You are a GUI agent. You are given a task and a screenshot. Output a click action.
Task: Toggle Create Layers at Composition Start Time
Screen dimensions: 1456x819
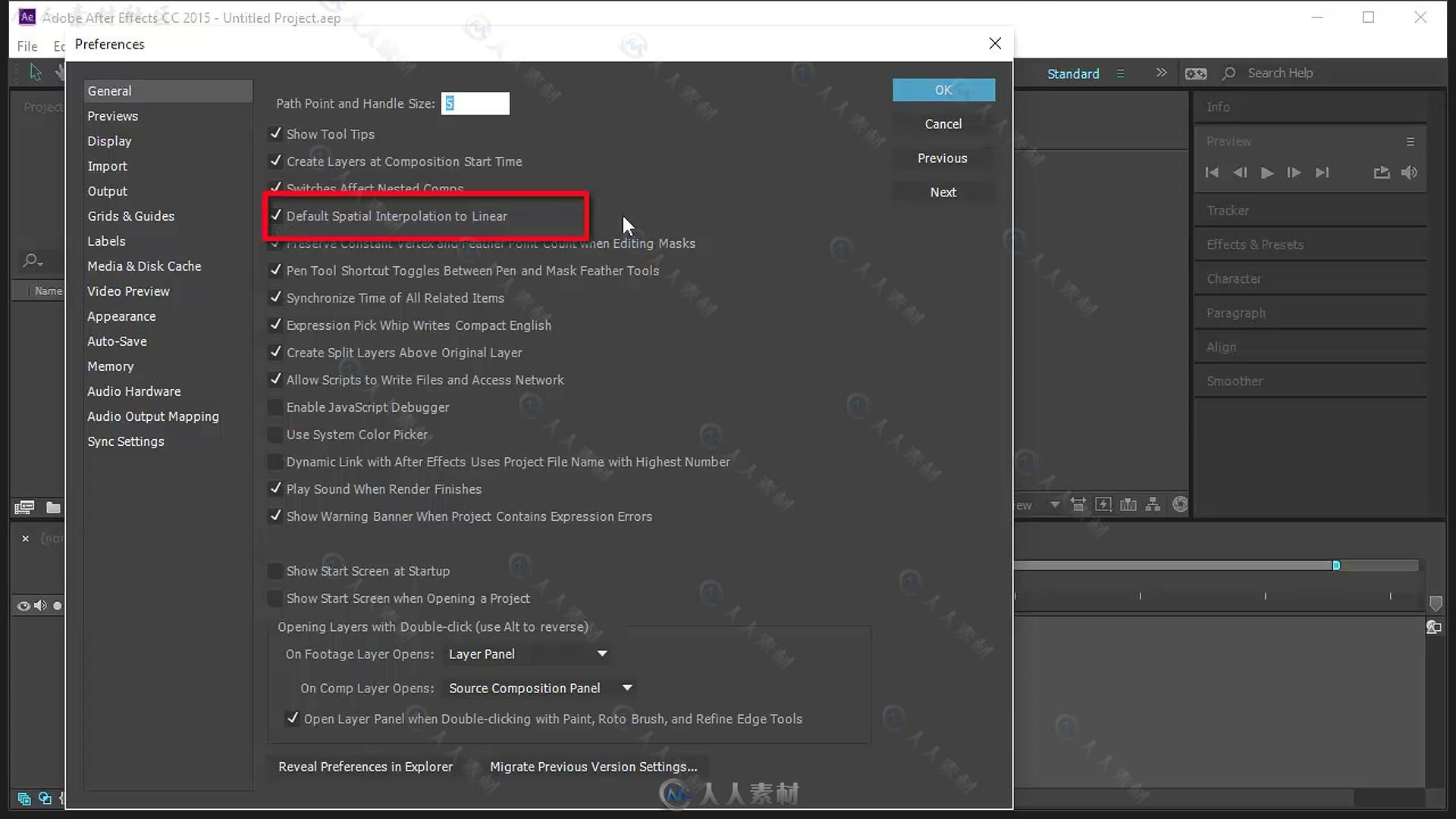[276, 162]
